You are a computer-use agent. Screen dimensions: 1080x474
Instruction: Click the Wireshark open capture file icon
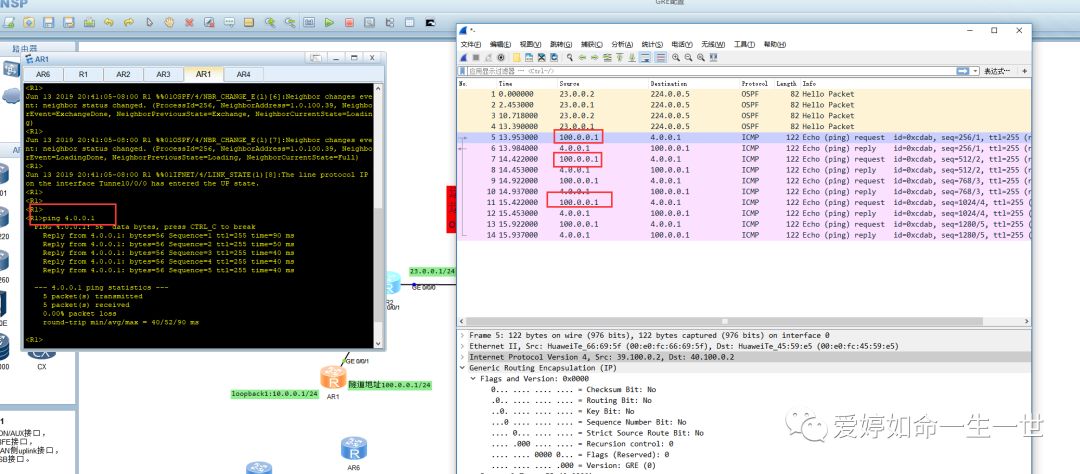(x=516, y=57)
